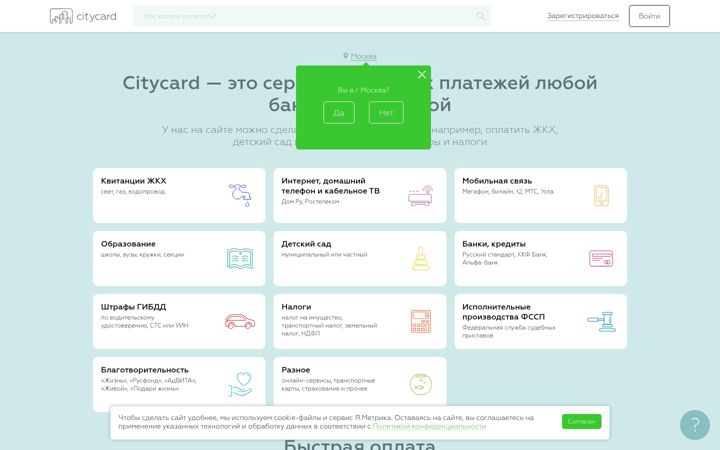Open Банки, кредиты category title

(x=494, y=244)
